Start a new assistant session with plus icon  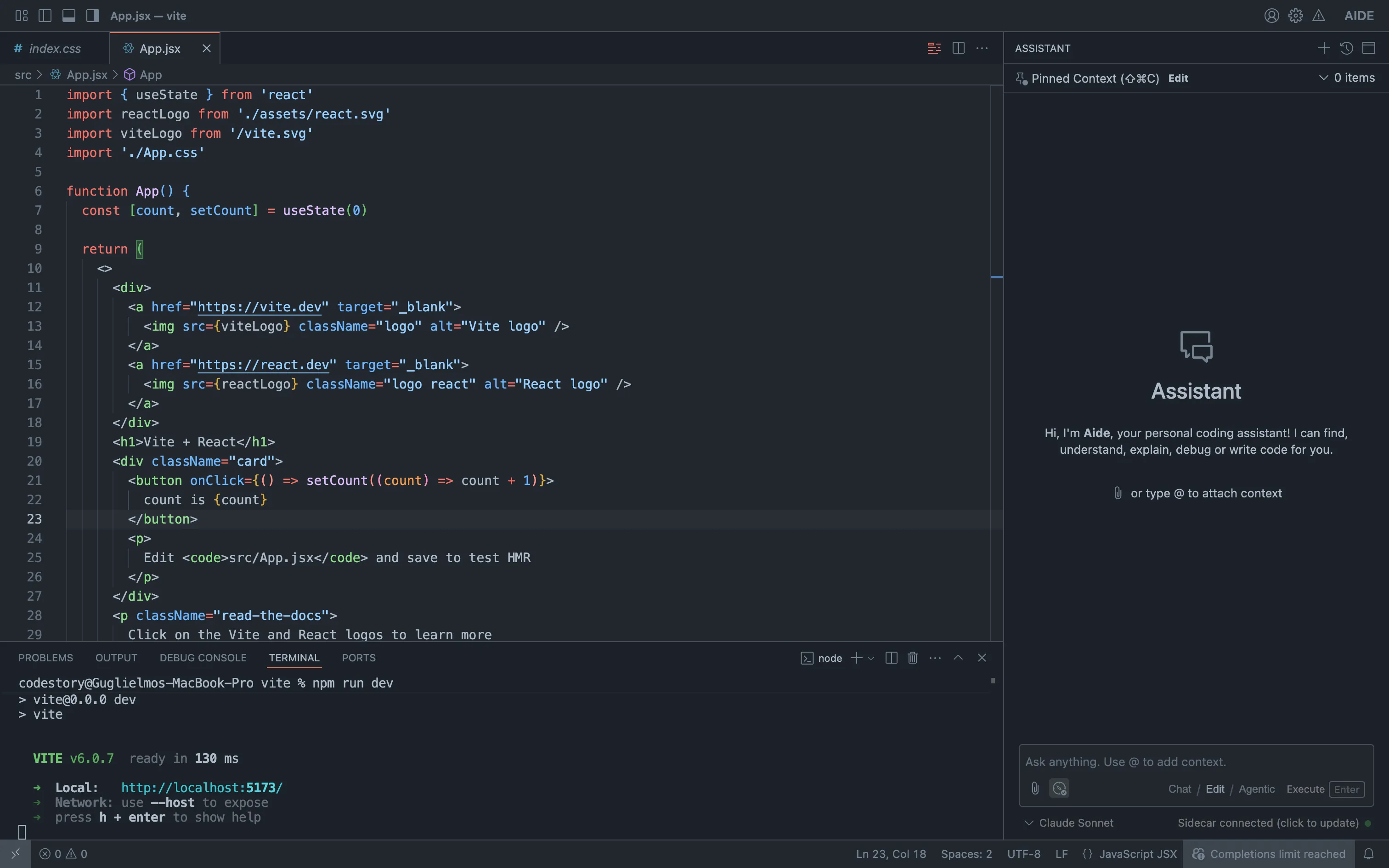(x=1324, y=48)
